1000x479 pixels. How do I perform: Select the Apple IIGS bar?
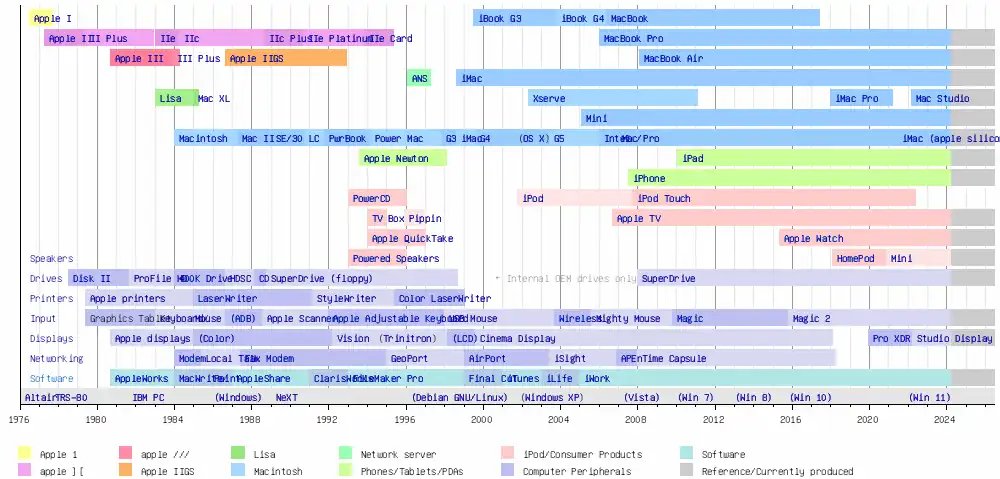[x=286, y=59]
